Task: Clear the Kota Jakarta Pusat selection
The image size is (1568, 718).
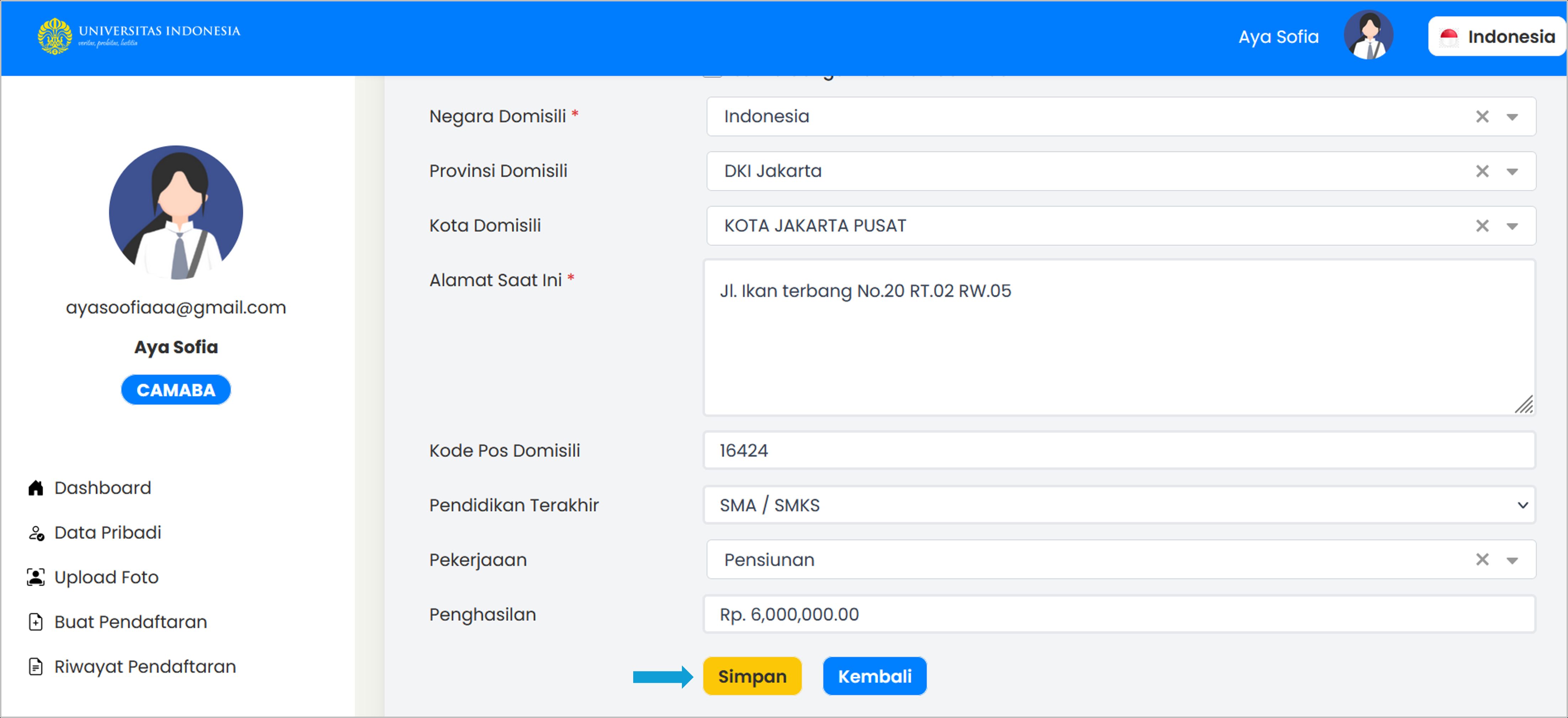Action: (x=1482, y=226)
